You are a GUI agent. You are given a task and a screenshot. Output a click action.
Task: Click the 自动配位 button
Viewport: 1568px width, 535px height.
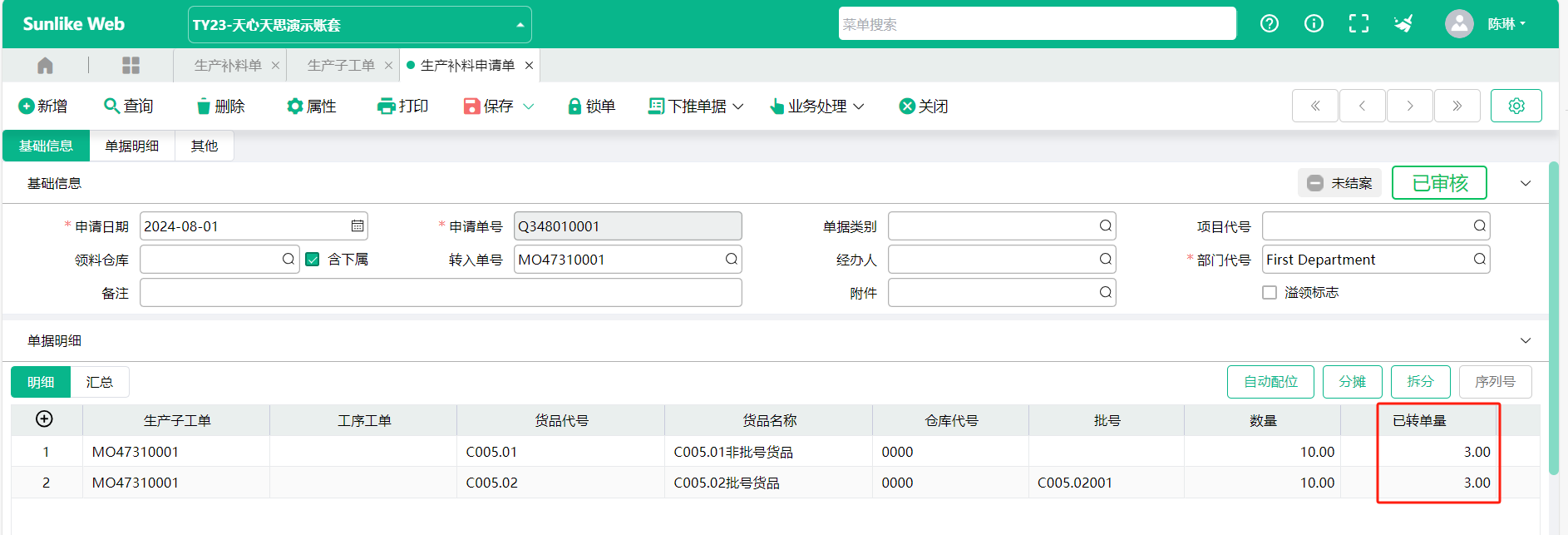(x=1270, y=382)
